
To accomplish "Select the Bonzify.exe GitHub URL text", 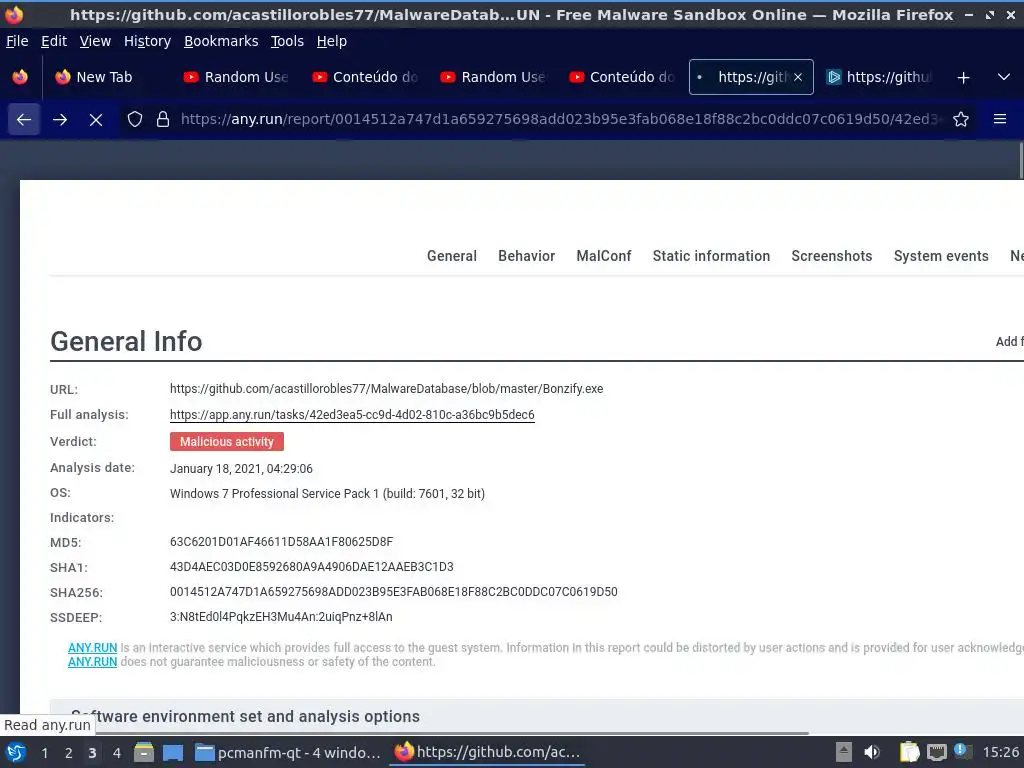I will coord(387,389).
